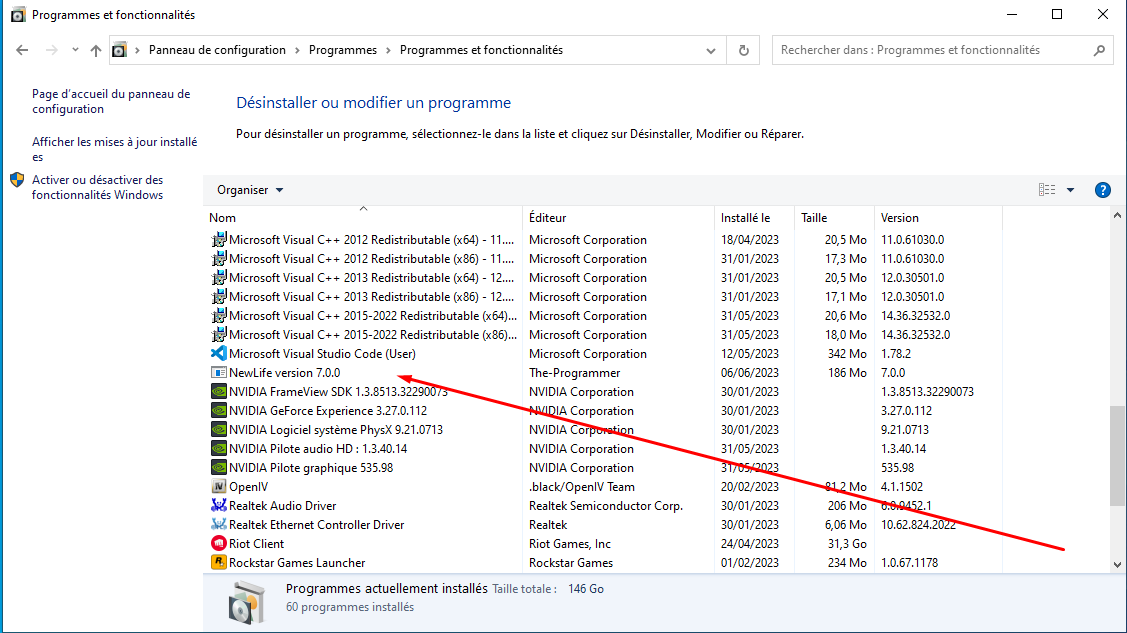Click the 06/06/2023 install date
Screen dimensions: 1127x633
point(750,373)
